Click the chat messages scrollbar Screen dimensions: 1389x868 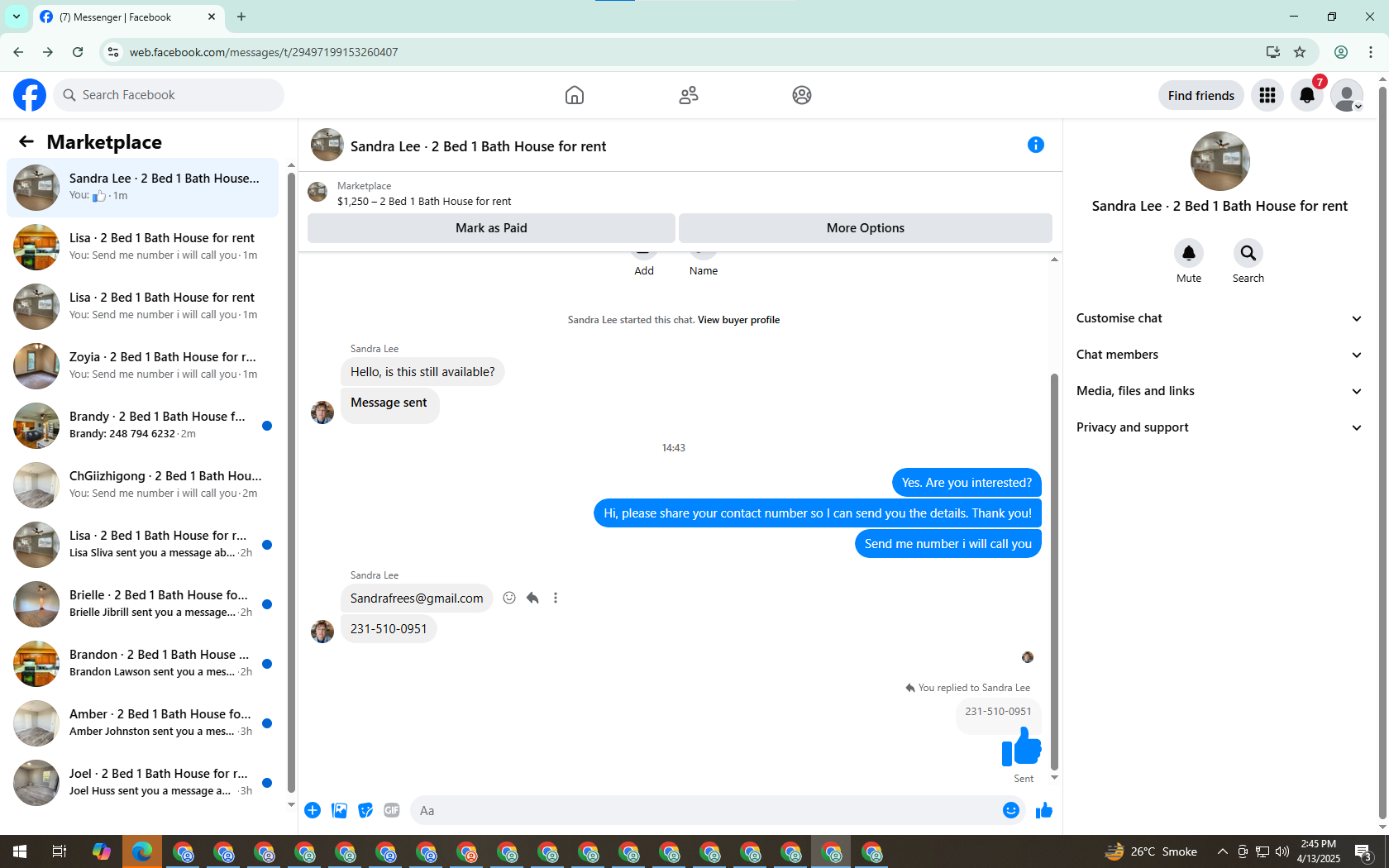[1054, 570]
